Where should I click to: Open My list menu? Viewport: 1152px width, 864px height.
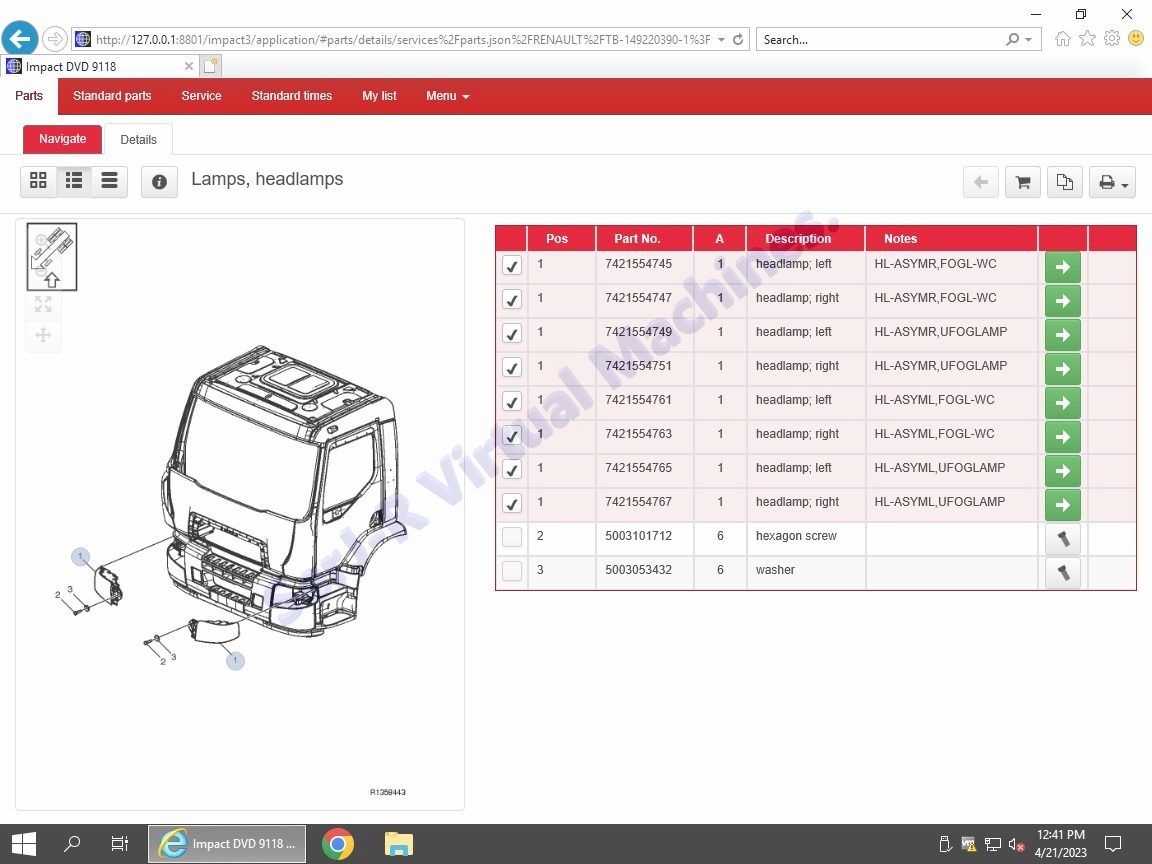pyautogui.click(x=379, y=96)
